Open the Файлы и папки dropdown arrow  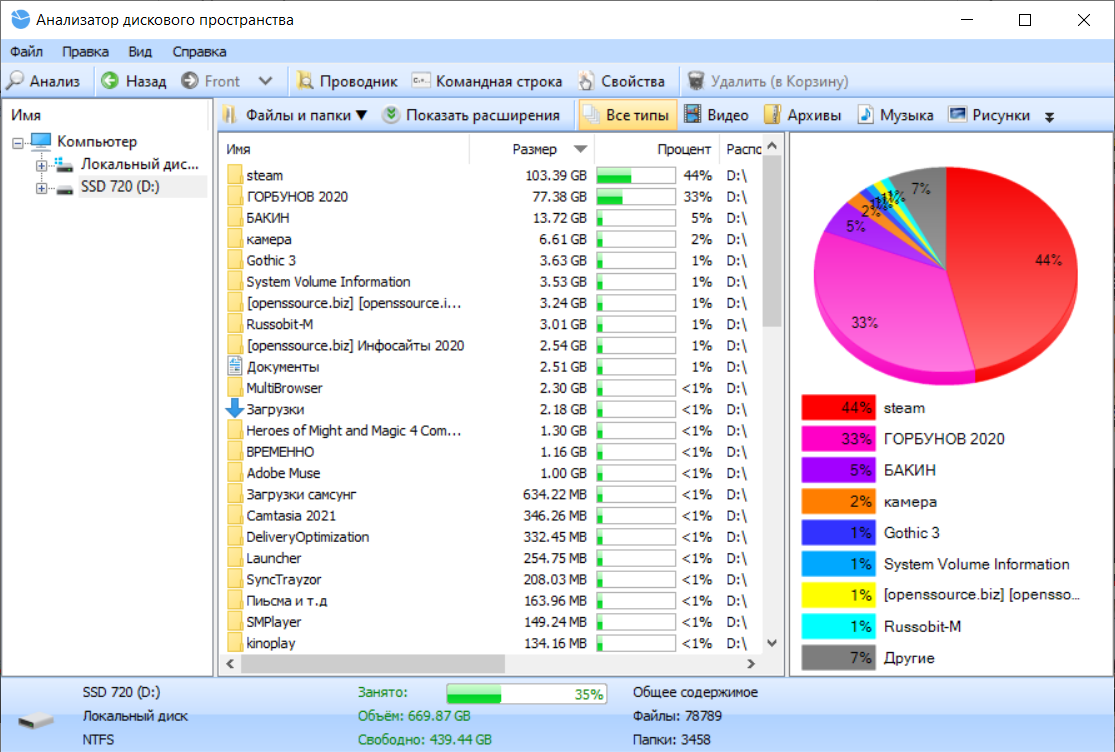pyautogui.click(x=361, y=115)
